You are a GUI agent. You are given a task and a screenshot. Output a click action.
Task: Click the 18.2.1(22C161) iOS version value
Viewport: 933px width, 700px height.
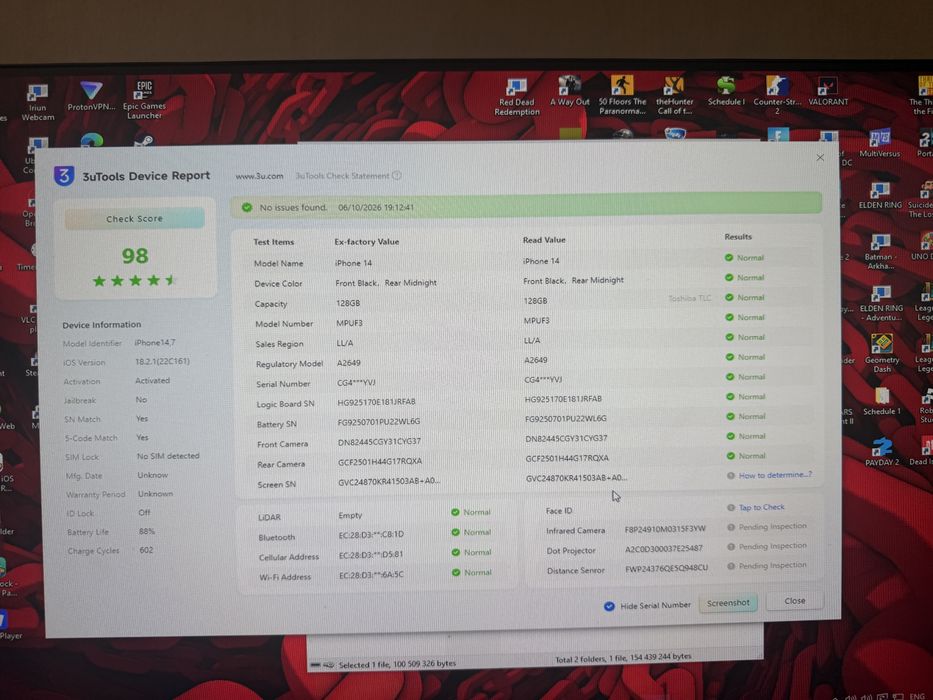click(x=162, y=361)
